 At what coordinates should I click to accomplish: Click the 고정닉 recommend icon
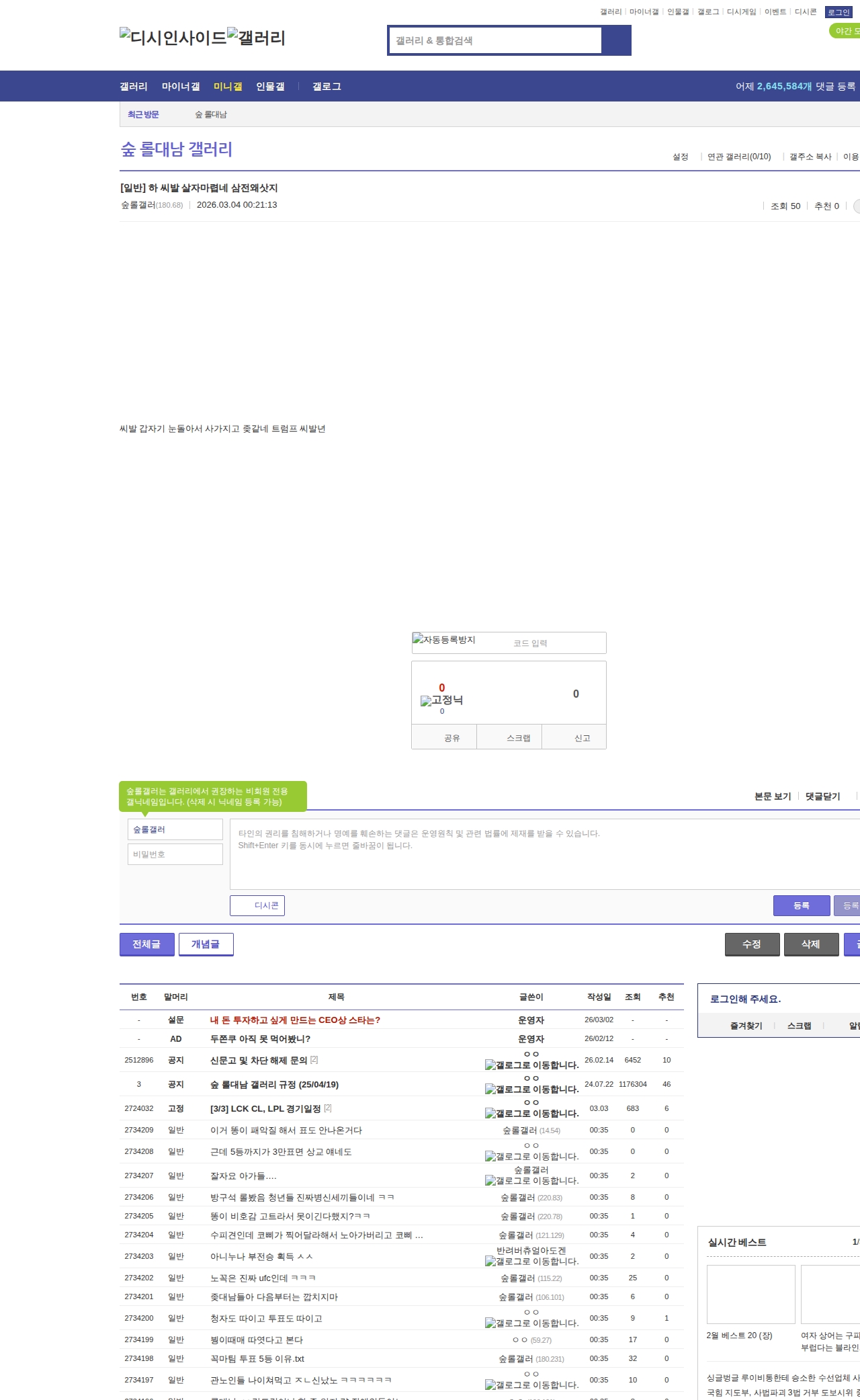(441, 700)
